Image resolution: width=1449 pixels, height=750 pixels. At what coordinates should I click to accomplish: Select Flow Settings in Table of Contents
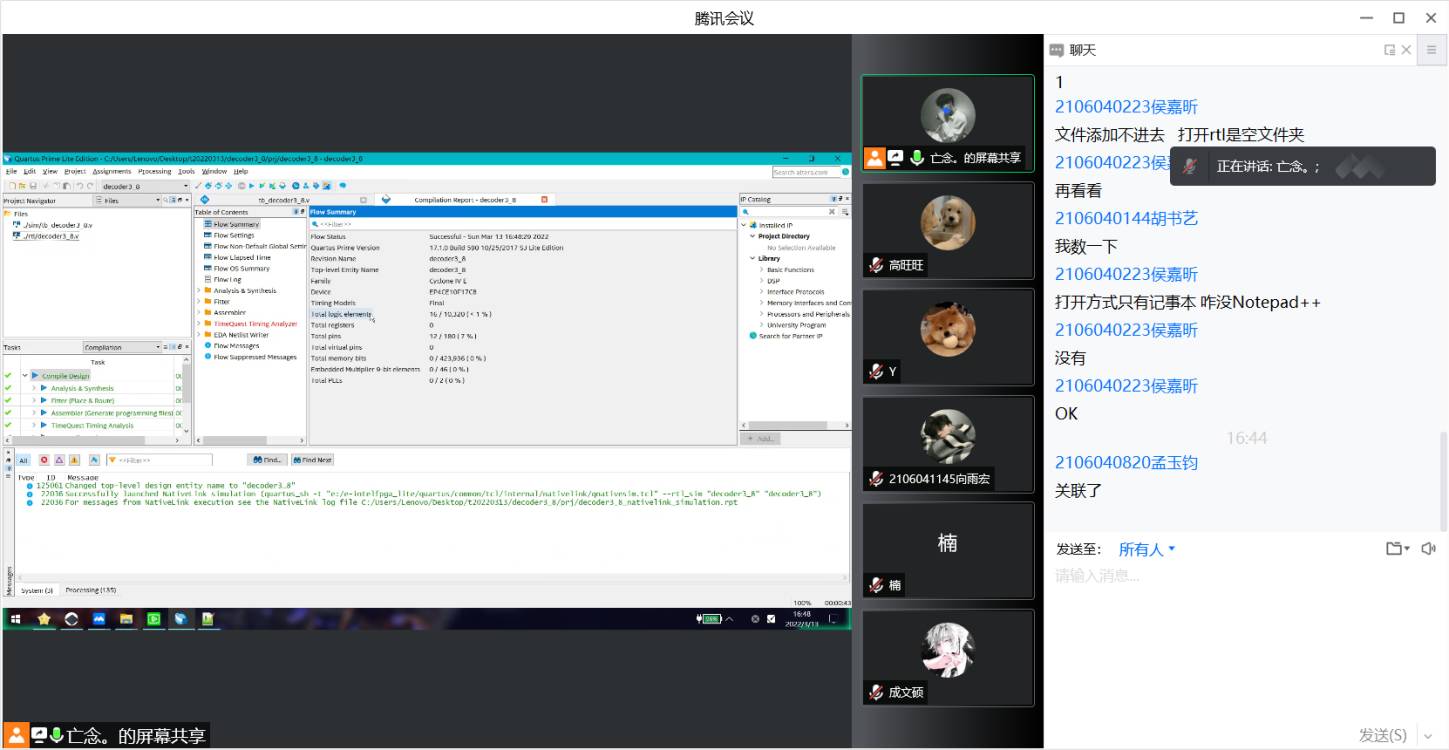pyautogui.click(x=234, y=236)
